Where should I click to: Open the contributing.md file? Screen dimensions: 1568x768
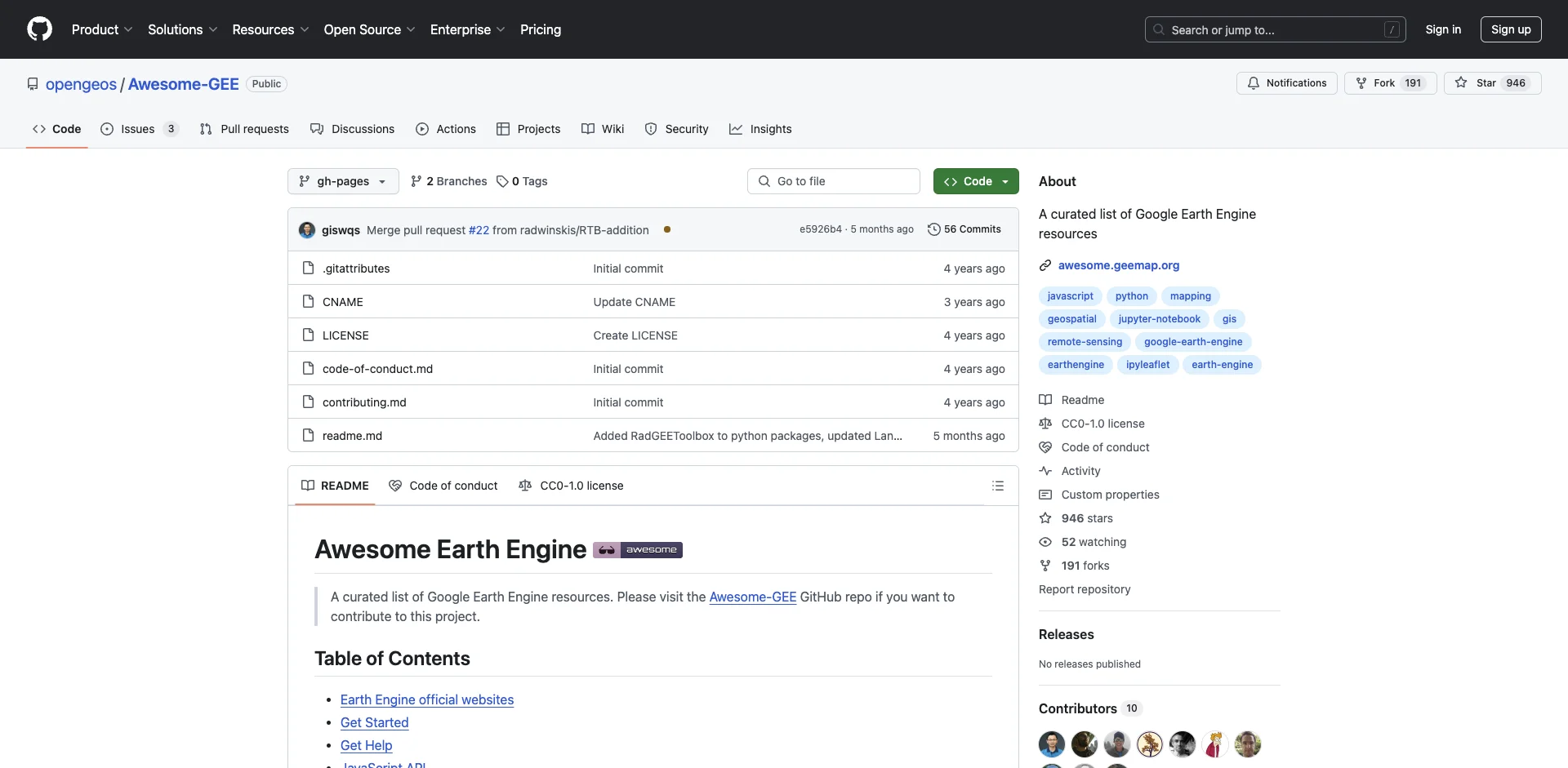[x=364, y=402]
